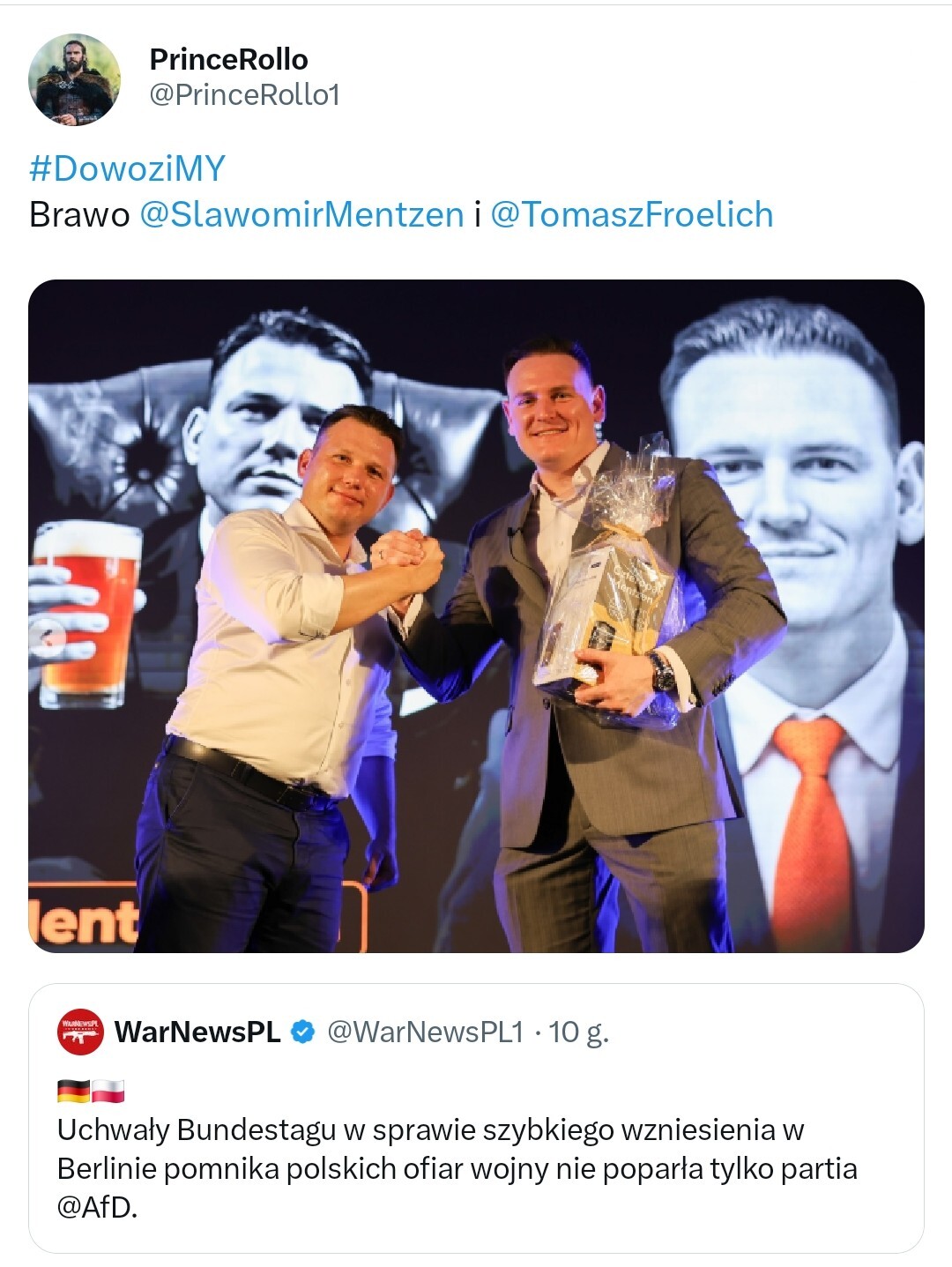952x1267 pixels.
Task: Click the blue verified badge next to WarNewsPL
Action: click(302, 1032)
